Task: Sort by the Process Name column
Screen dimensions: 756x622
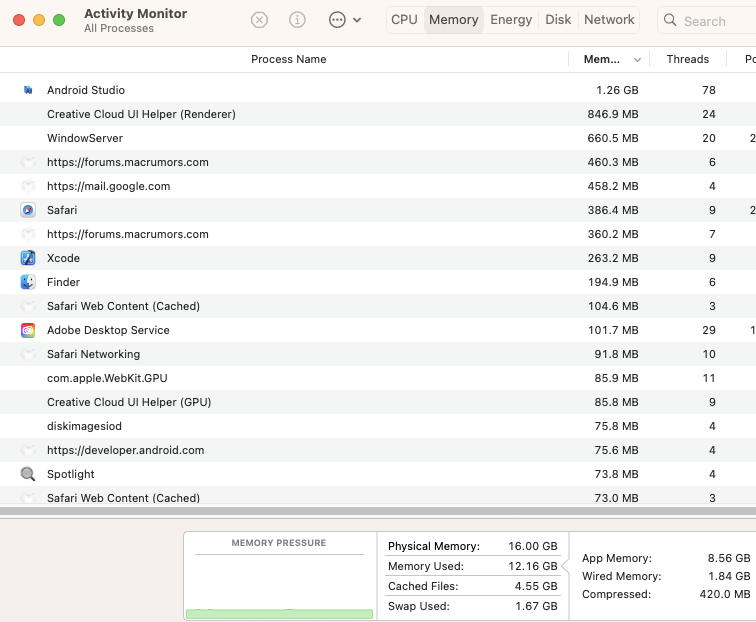Action: click(x=288, y=59)
